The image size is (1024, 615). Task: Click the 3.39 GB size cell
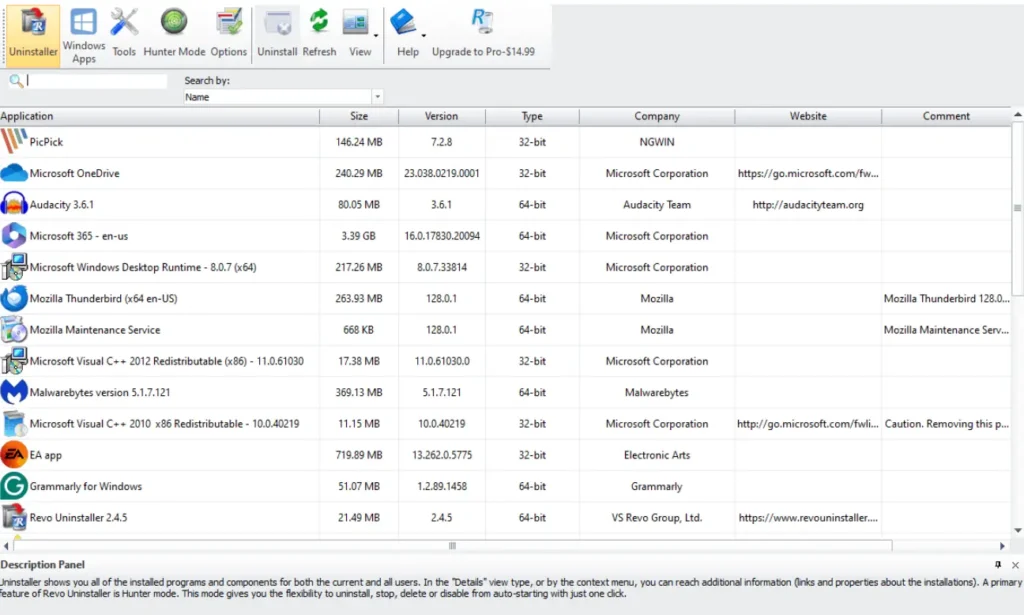tap(359, 236)
